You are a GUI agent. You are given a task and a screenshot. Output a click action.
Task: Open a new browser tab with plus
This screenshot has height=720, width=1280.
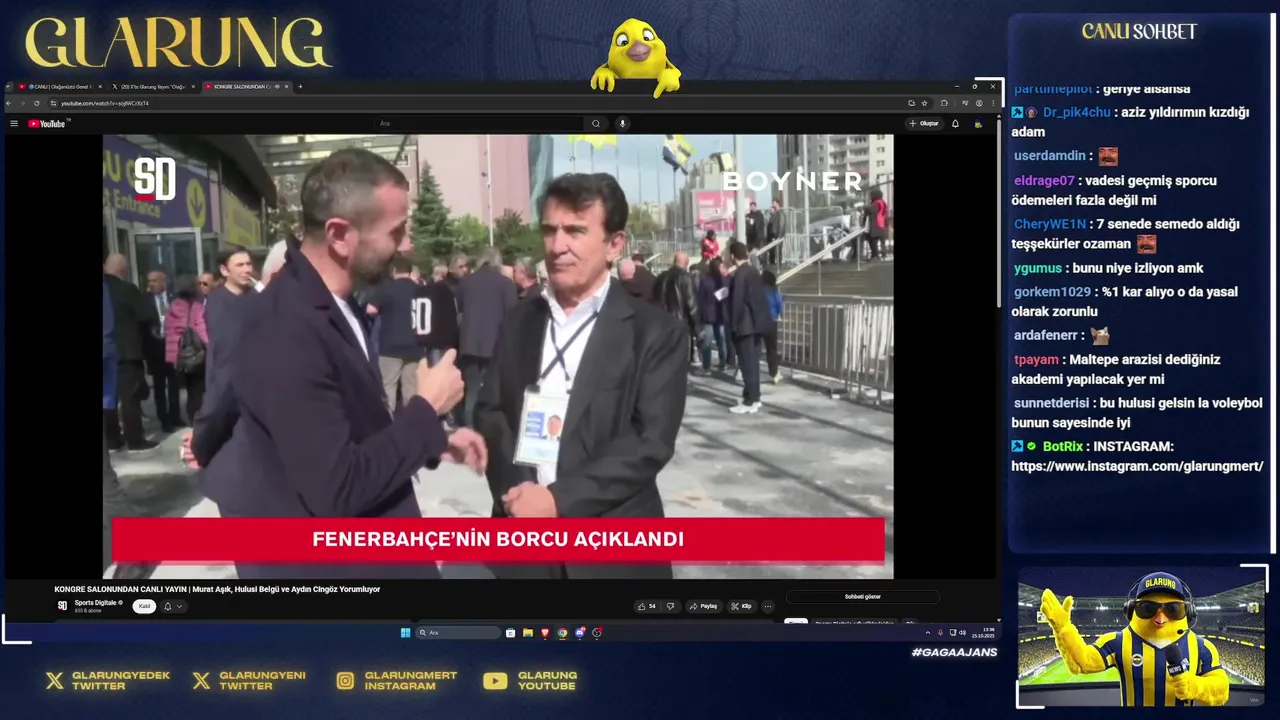[300, 87]
